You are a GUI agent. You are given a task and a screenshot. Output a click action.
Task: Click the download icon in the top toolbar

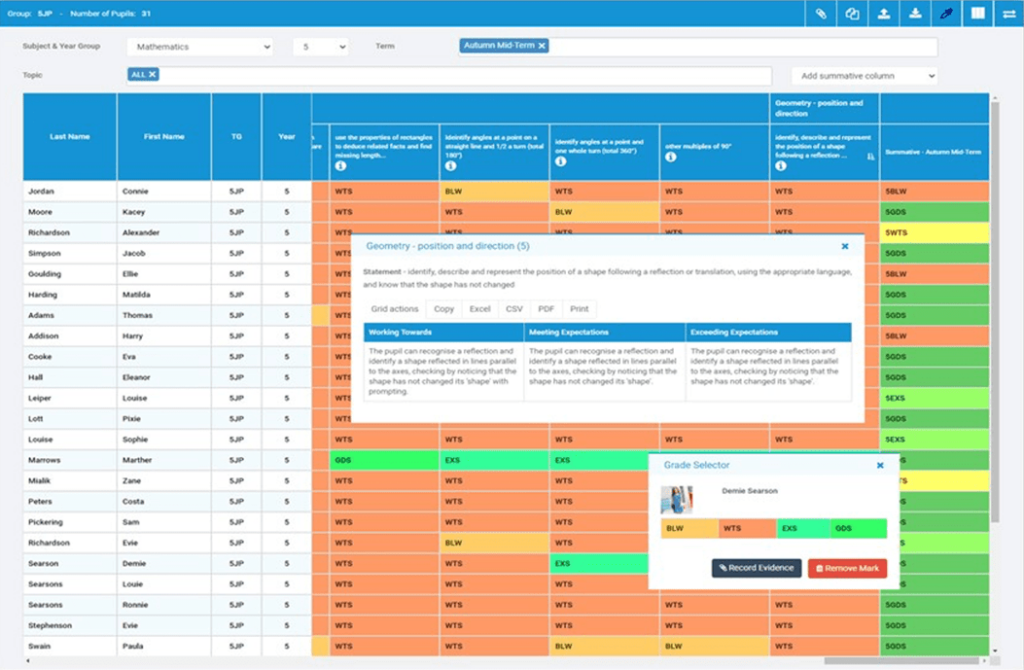click(x=914, y=14)
